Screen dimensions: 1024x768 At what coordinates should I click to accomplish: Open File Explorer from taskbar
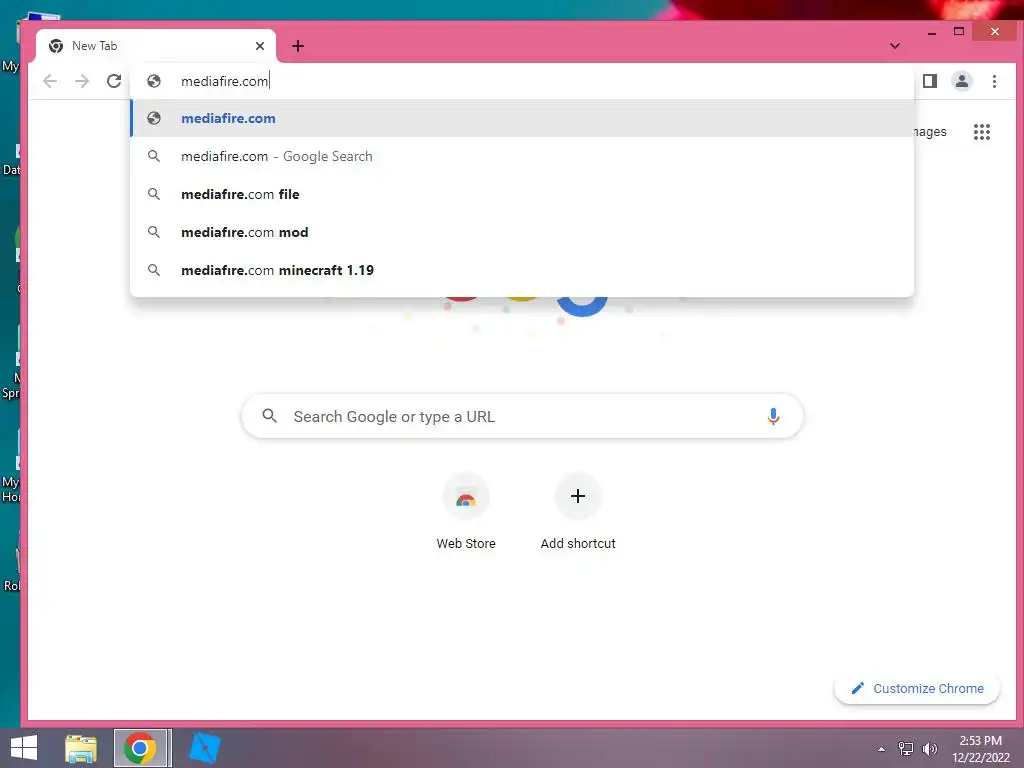tap(81, 748)
